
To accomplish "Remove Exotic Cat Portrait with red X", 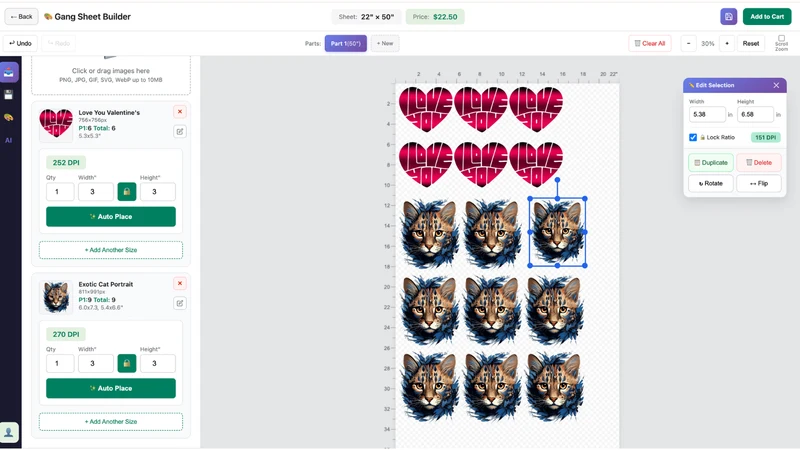I will 180,283.
